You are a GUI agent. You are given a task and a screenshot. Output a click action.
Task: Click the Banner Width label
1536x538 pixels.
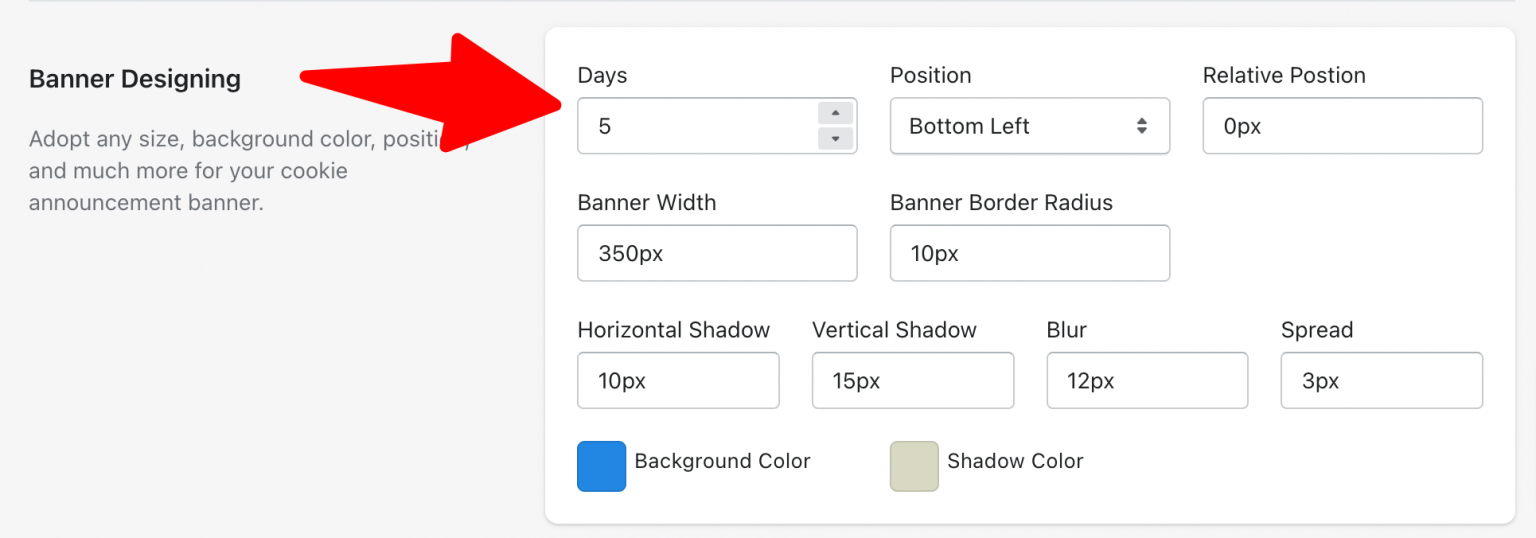[x=647, y=203]
